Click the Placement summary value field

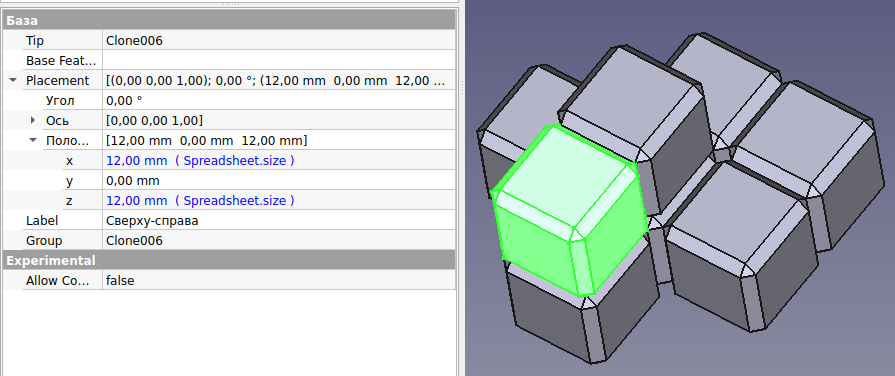pos(279,80)
